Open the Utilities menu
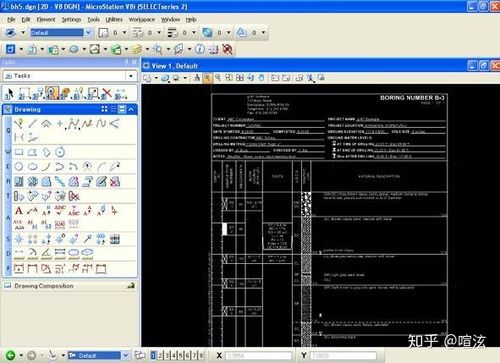500x363 pixels. coord(114,20)
